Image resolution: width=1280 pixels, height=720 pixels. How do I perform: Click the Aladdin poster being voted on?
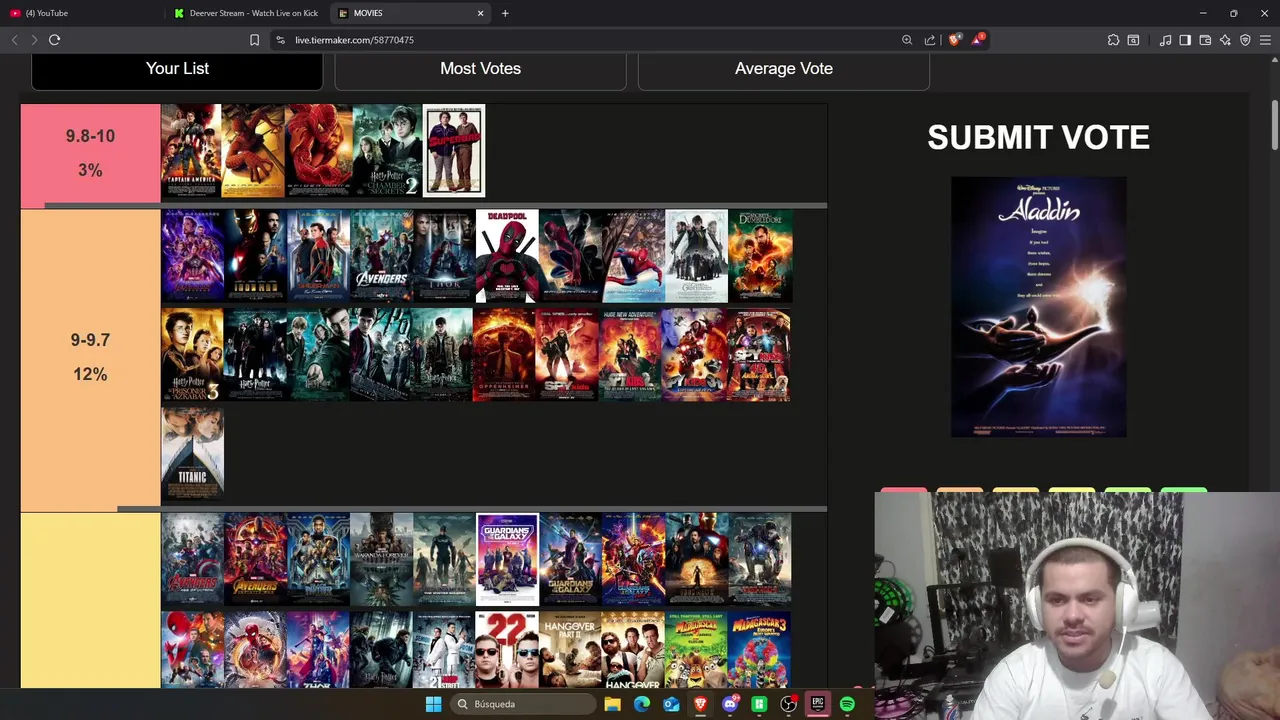(x=1038, y=307)
